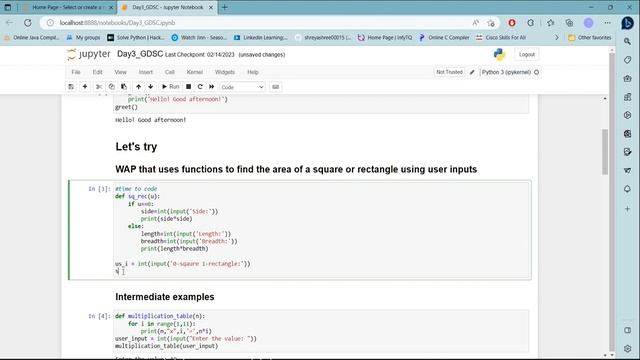This screenshot has width=640, height=360.
Task: Open the cell type Code dropdown
Action: (242, 87)
